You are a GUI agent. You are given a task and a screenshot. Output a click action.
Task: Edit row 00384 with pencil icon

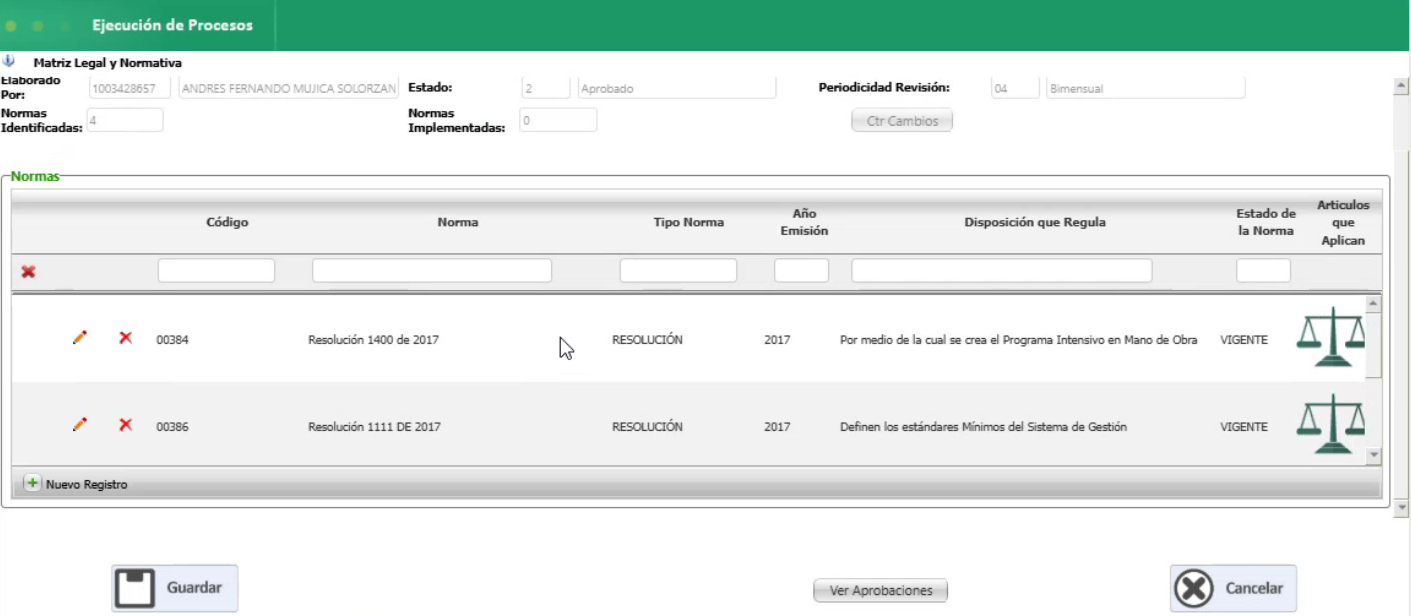(80, 339)
